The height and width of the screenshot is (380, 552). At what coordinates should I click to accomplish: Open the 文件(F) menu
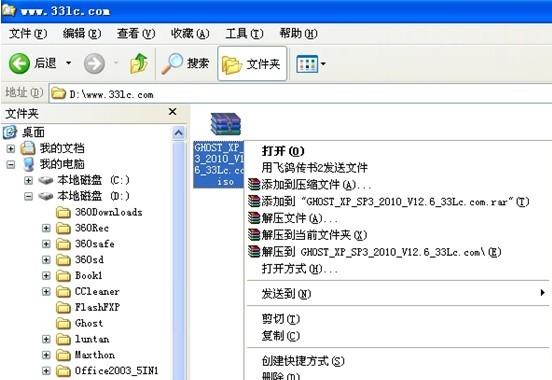coord(28,34)
